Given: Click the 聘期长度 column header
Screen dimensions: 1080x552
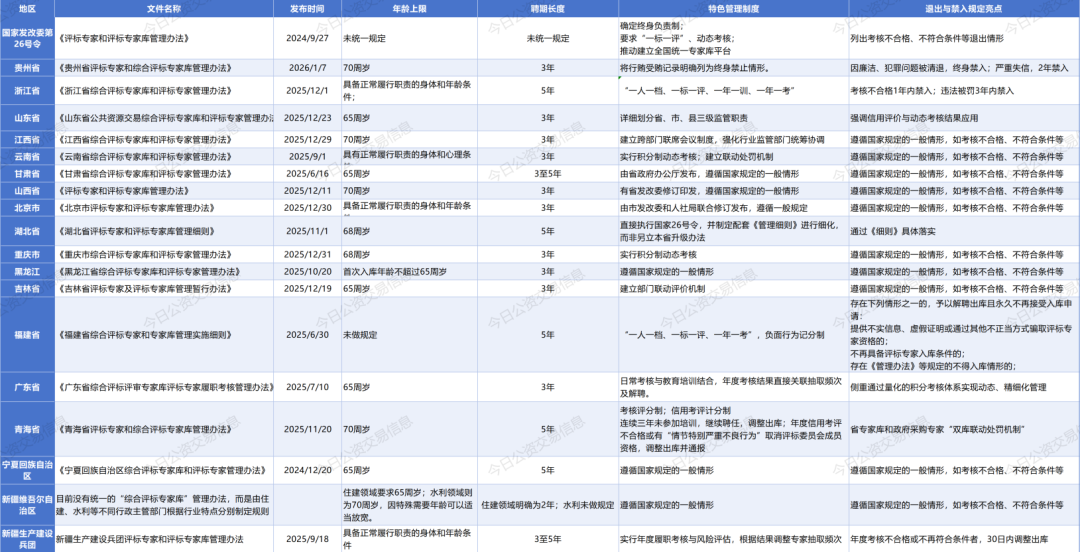Looking at the screenshot, I should pos(547,8).
